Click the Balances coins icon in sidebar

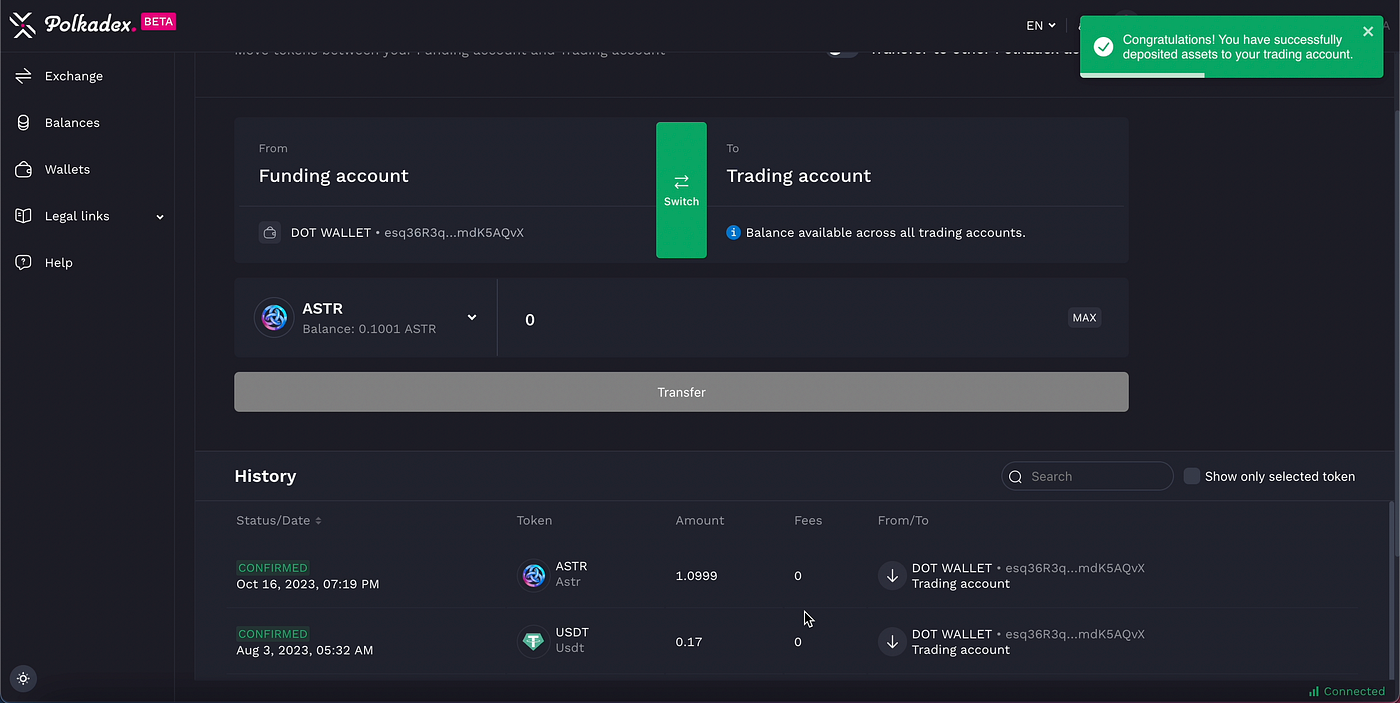pyautogui.click(x=24, y=123)
